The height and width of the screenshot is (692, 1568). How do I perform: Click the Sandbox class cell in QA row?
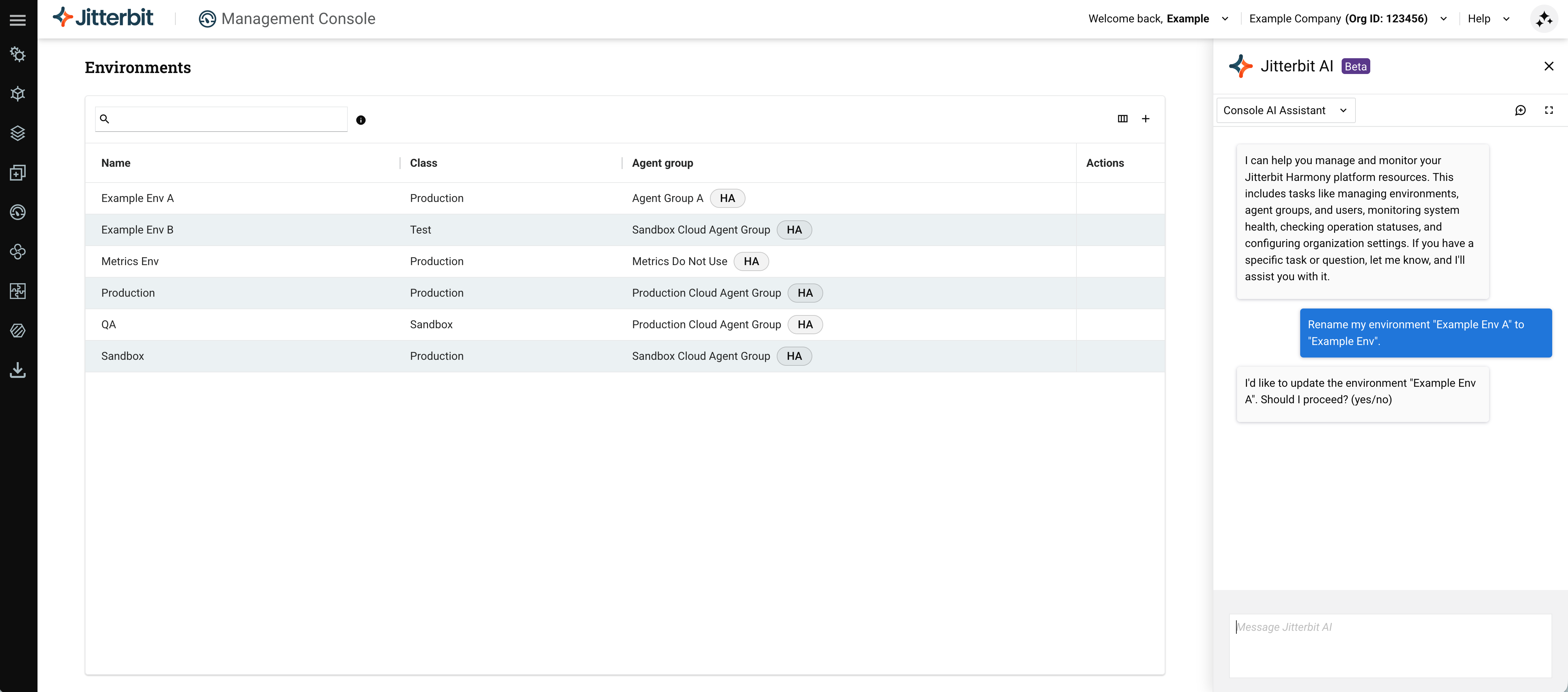[x=431, y=325]
